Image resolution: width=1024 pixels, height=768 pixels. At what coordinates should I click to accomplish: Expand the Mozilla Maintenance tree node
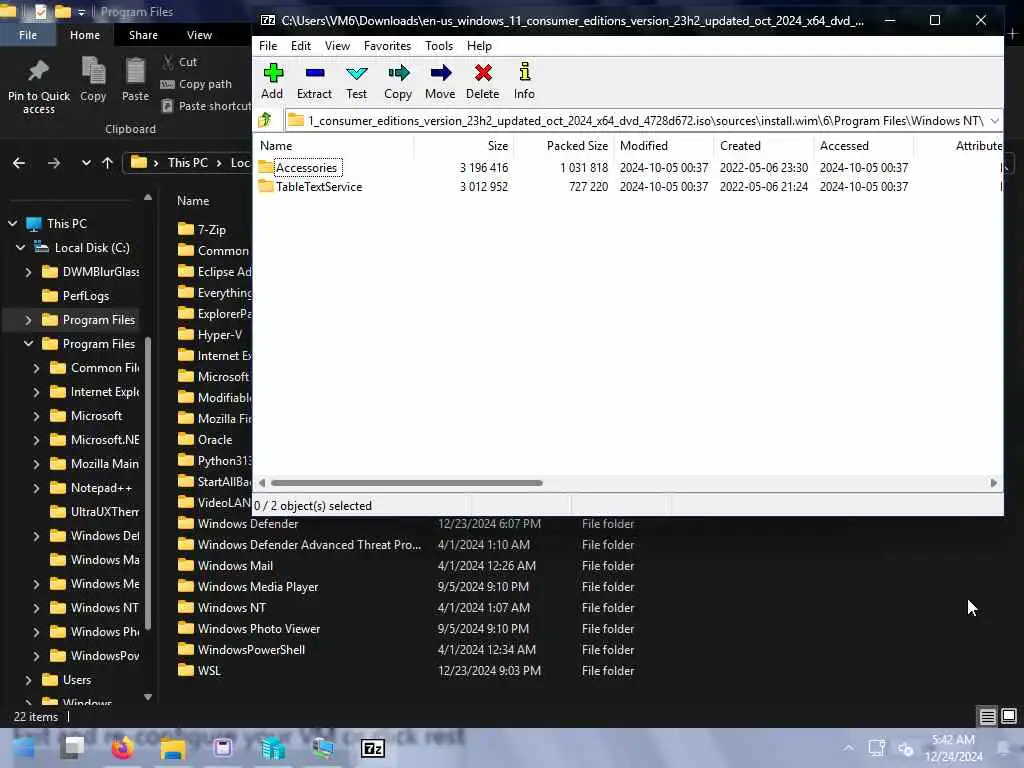point(37,464)
